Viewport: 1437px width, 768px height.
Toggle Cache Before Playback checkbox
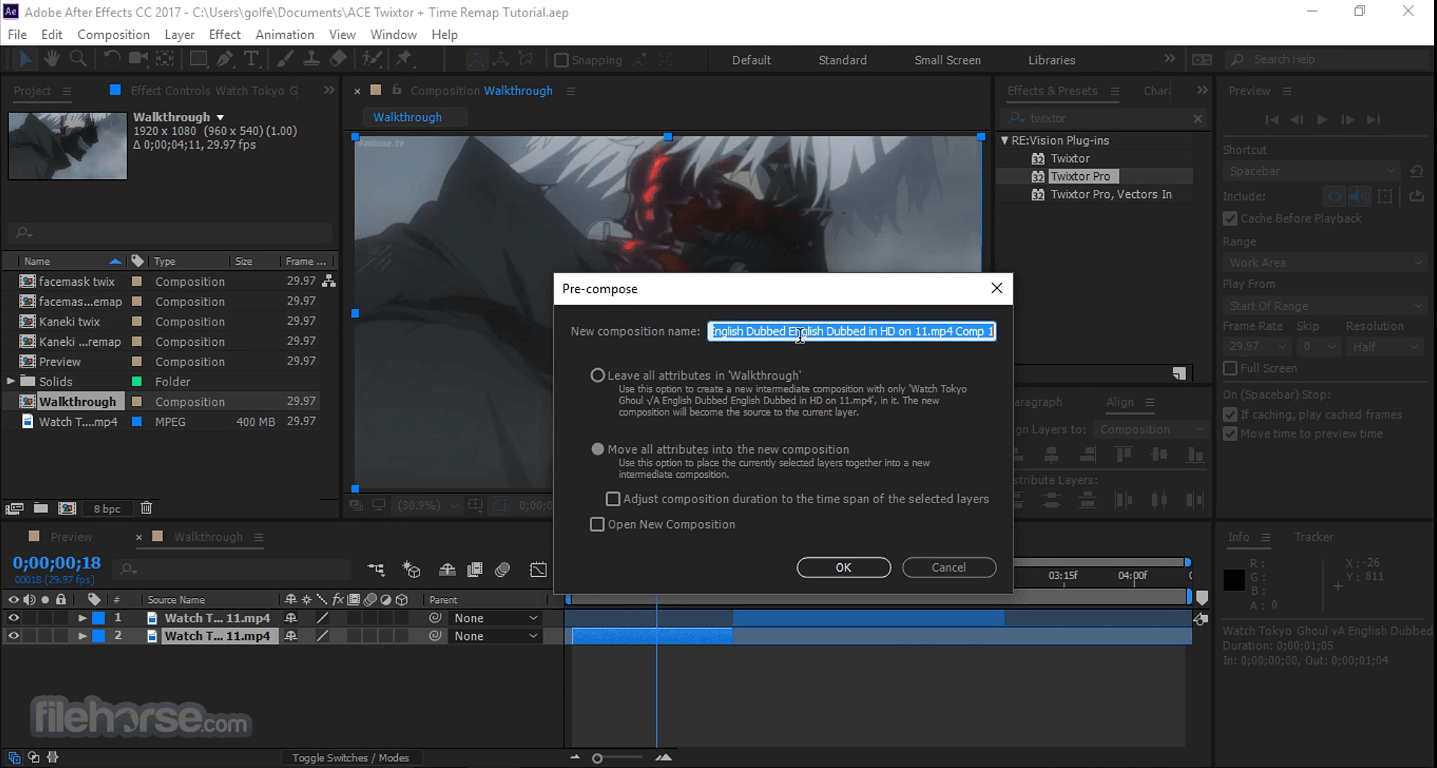click(1230, 218)
